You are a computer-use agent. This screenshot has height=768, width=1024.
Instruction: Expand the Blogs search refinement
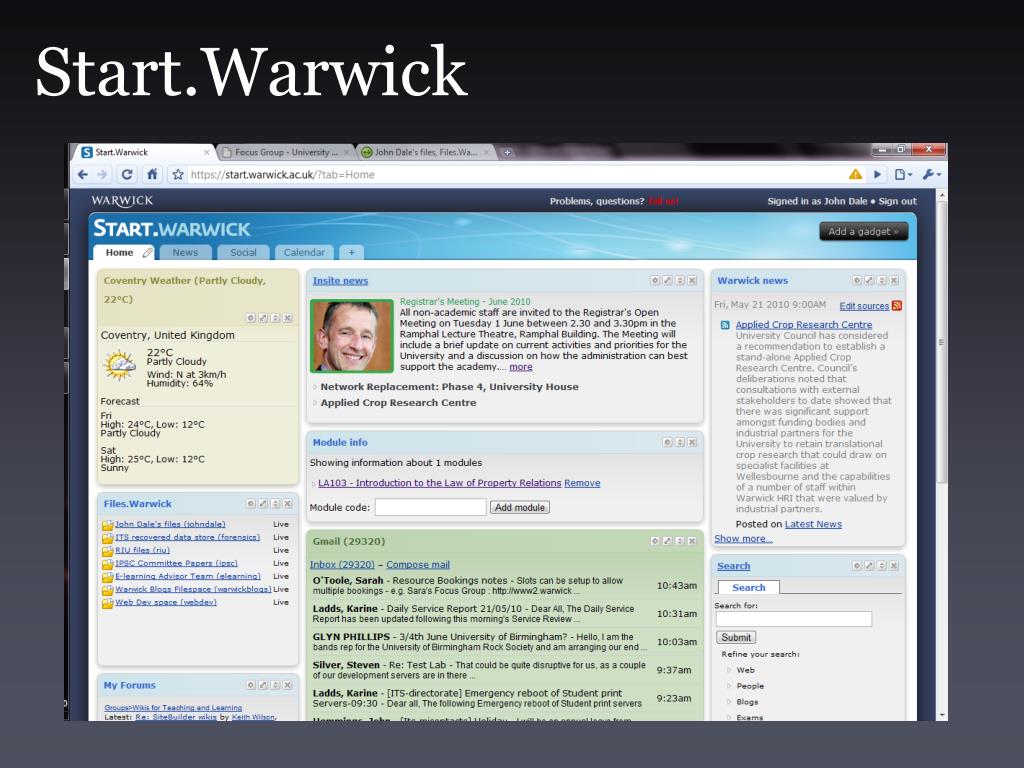[x=729, y=702]
